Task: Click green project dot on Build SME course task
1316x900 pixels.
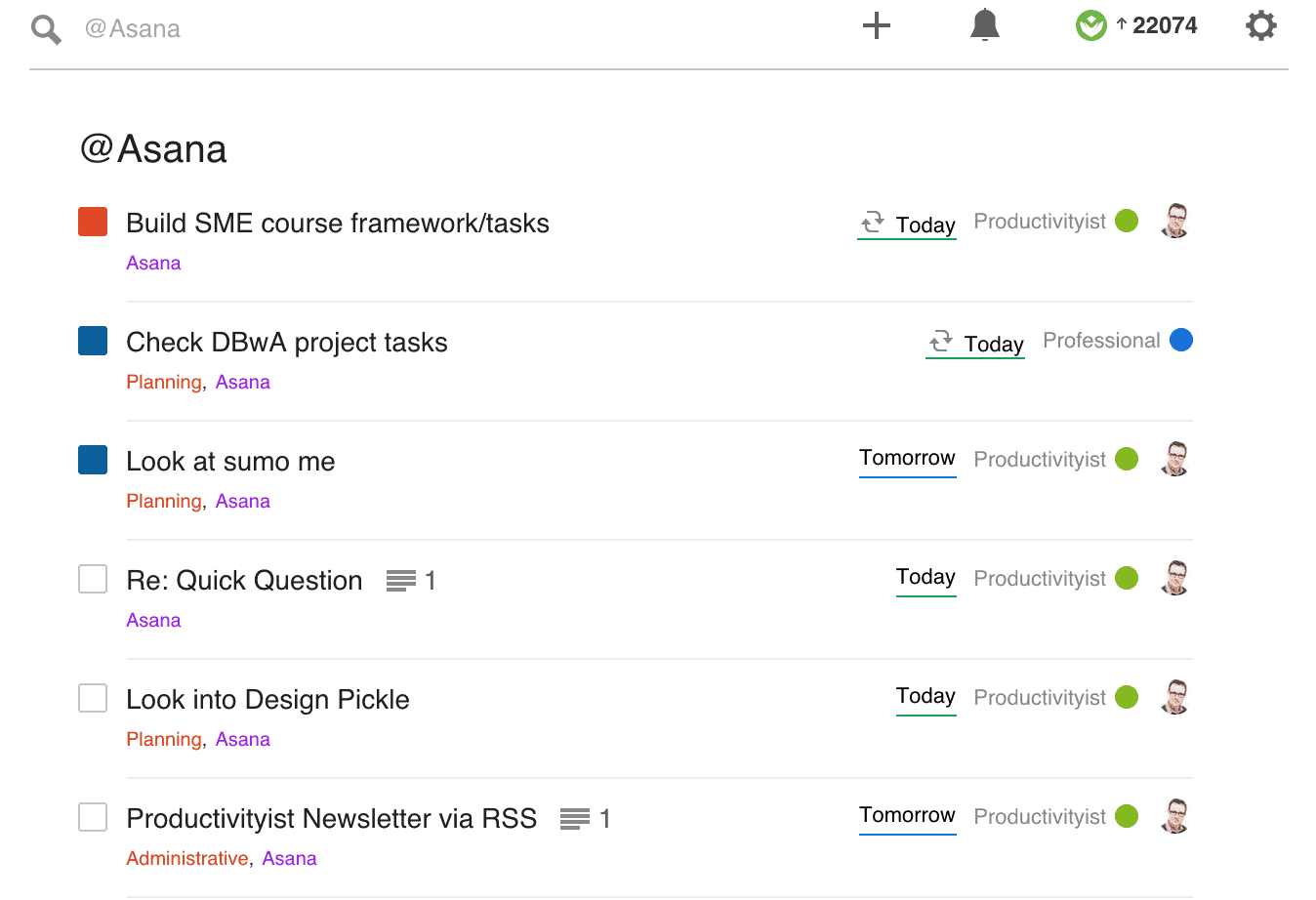Action: tap(1127, 221)
